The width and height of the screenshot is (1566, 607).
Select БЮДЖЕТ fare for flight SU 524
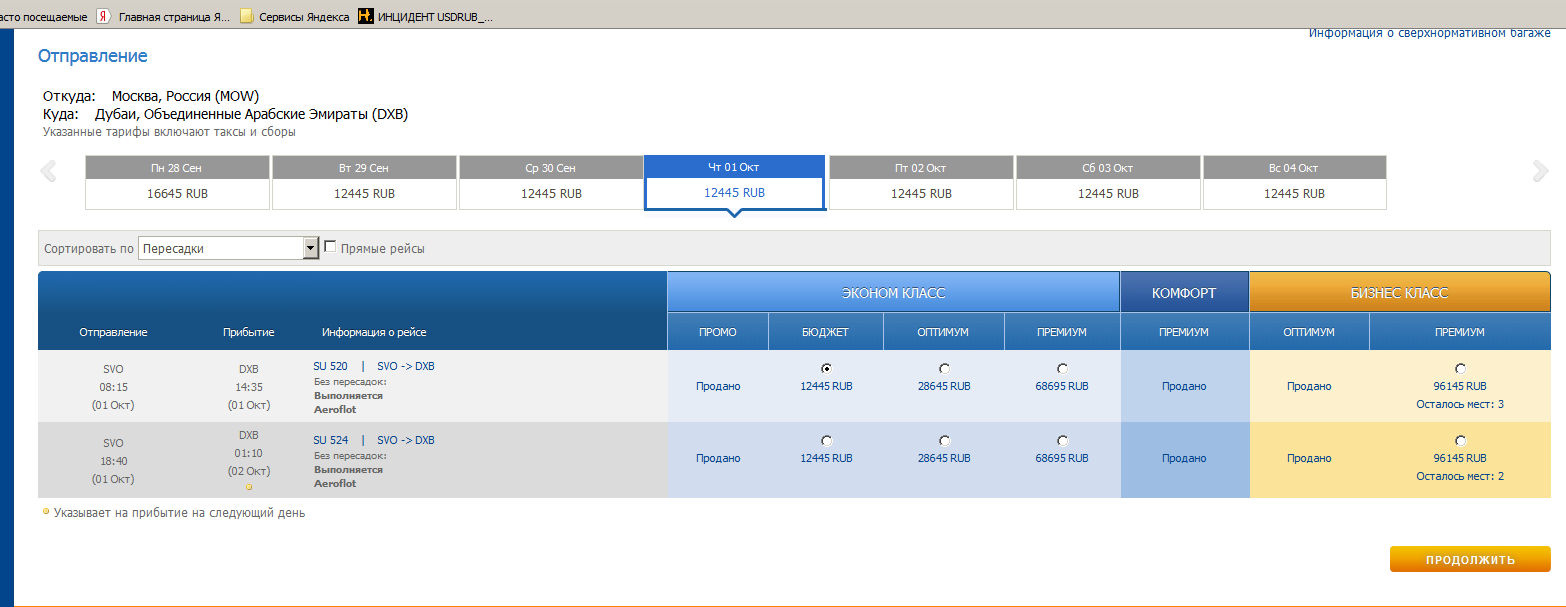point(826,440)
